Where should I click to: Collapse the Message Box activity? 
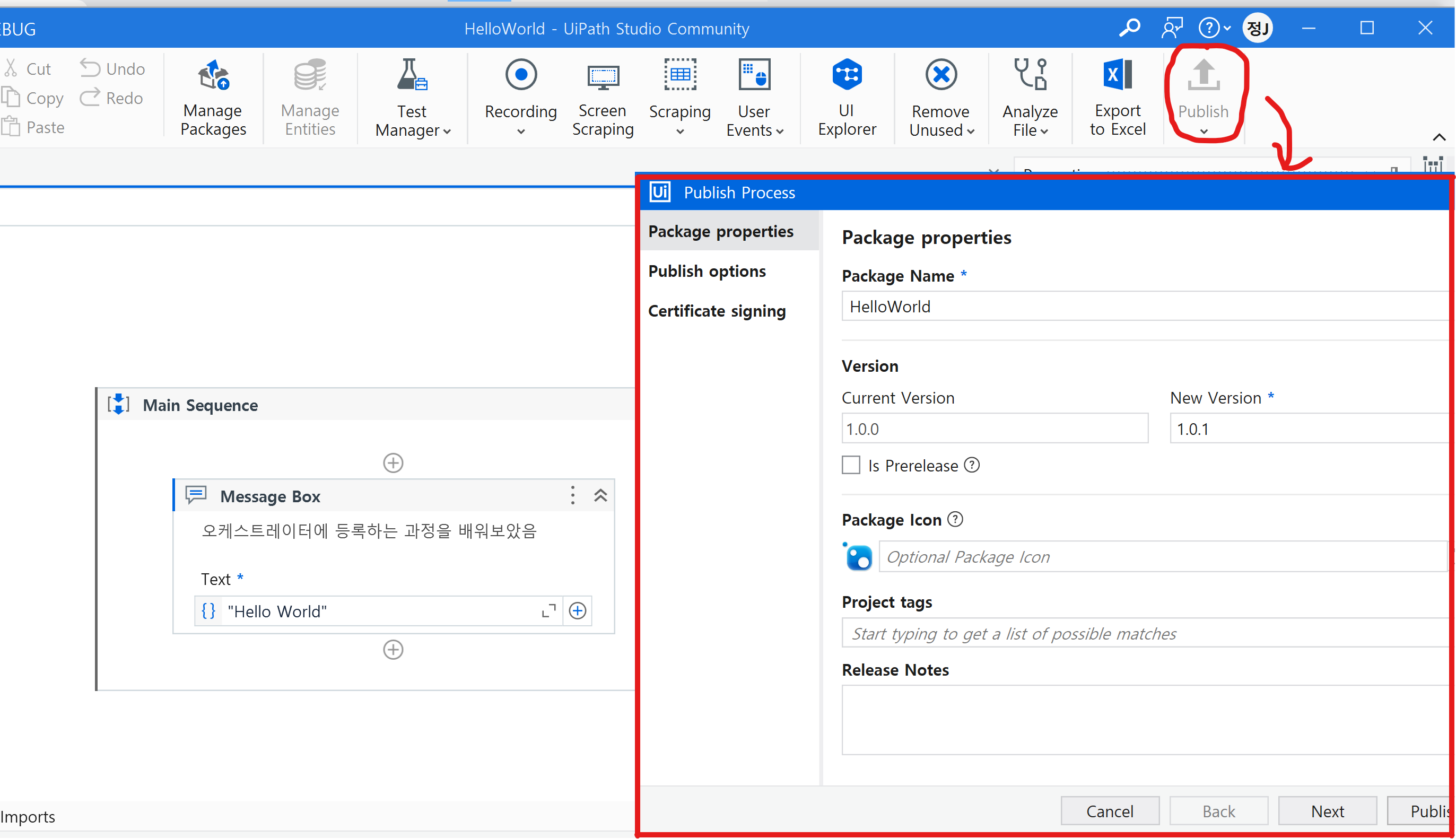point(600,495)
